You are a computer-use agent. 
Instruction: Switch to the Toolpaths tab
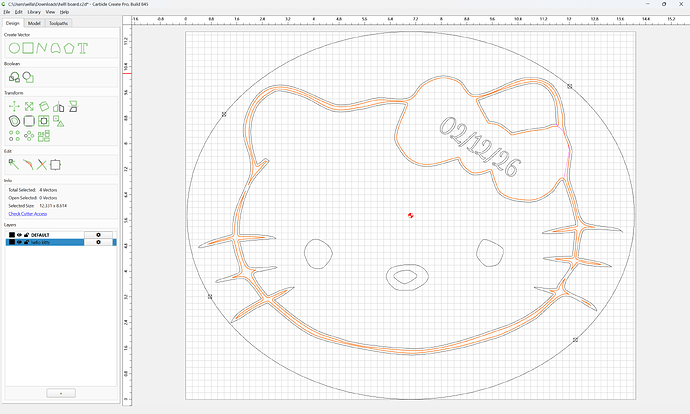[x=59, y=23]
